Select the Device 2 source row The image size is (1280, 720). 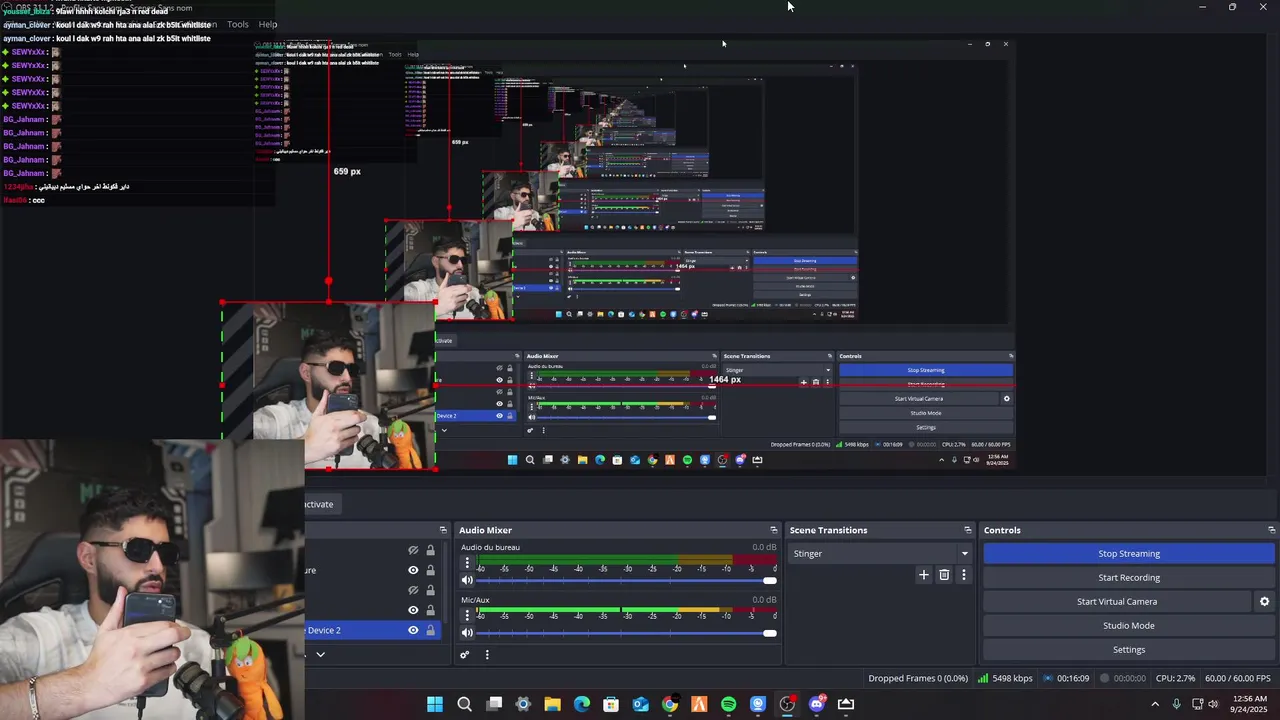pos(372,630)
